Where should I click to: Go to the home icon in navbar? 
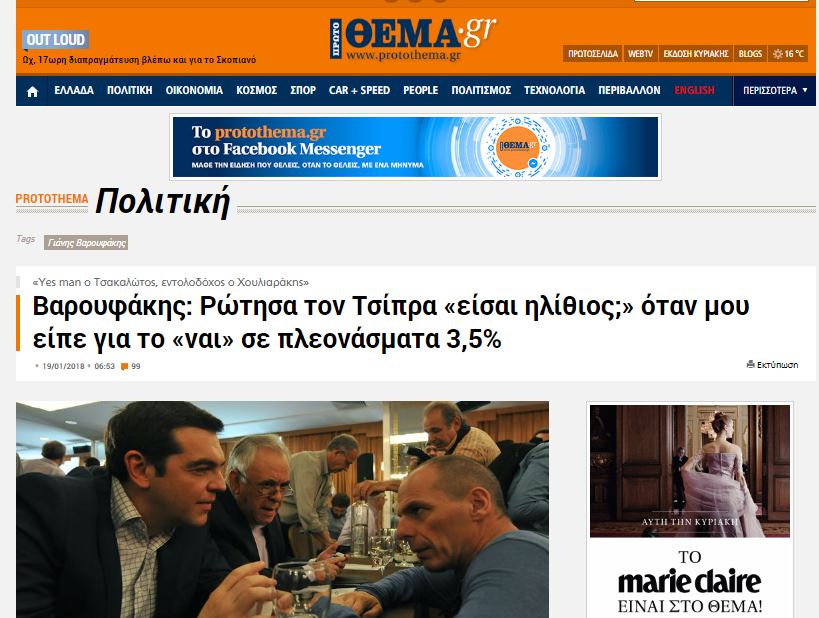(x=32, y=91)
